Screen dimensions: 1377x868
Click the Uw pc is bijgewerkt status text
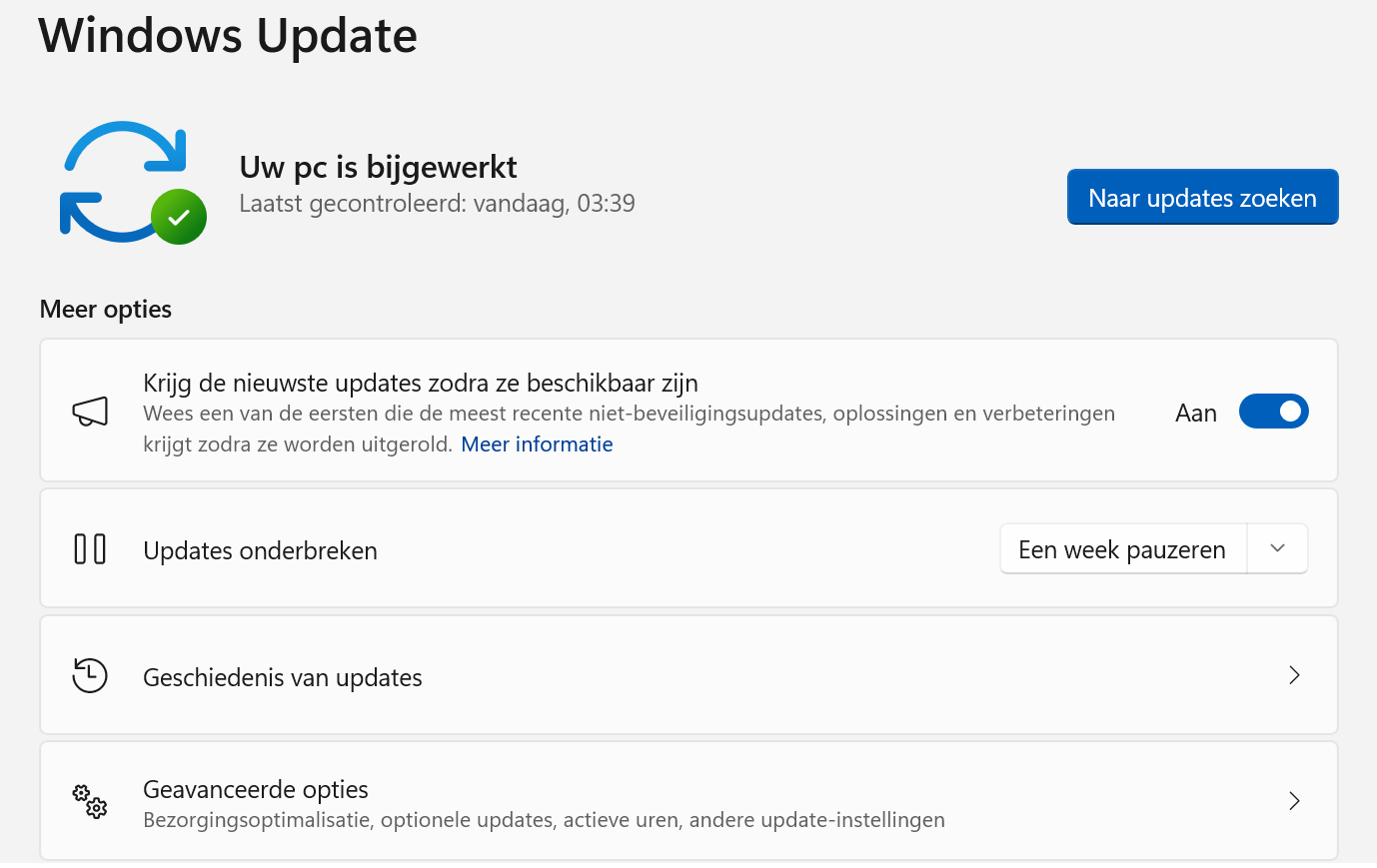coord(378,166)
